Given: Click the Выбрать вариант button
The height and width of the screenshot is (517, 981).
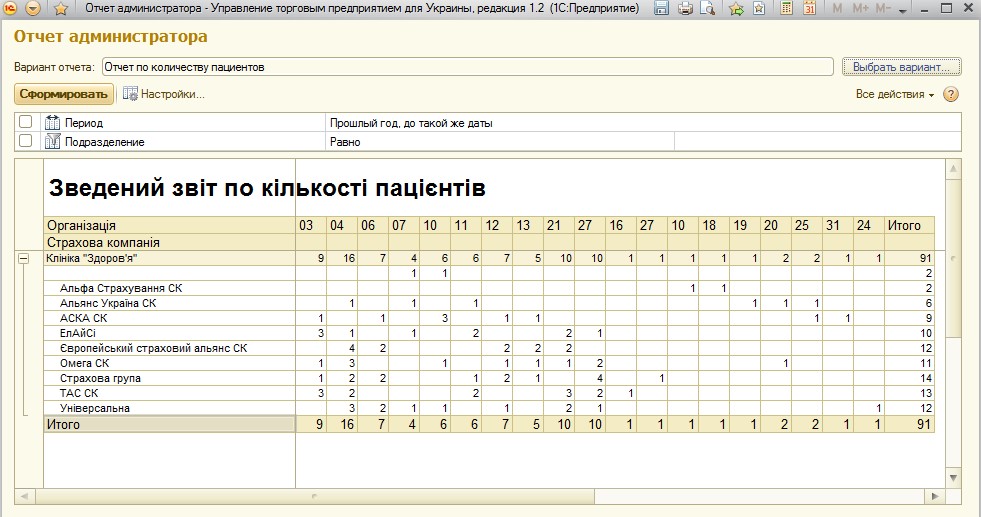Looking at the screenshot, I should coord(902,66).
